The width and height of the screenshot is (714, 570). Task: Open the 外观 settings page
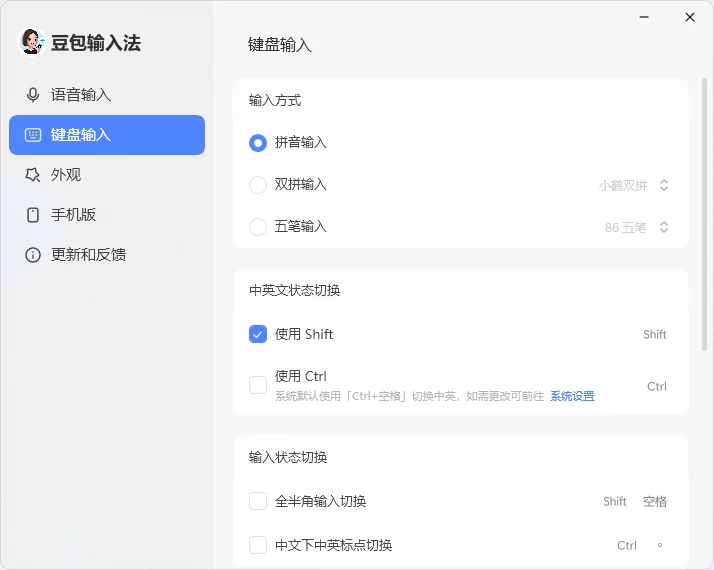(107, 175)
